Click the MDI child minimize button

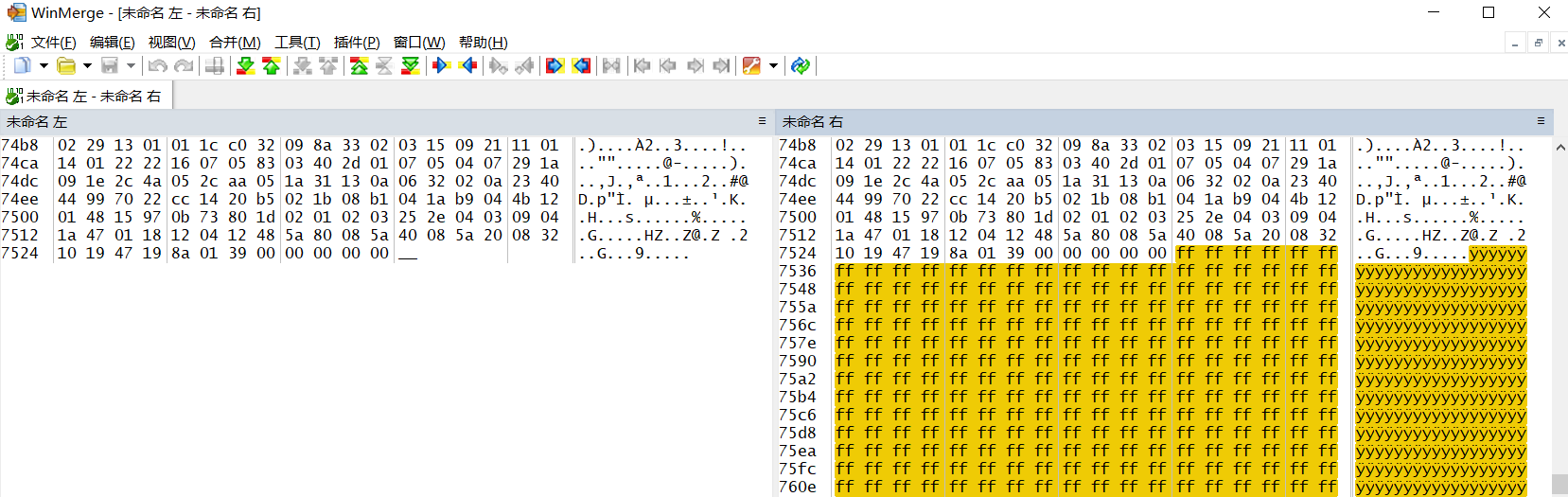(x=1515, y=43)
